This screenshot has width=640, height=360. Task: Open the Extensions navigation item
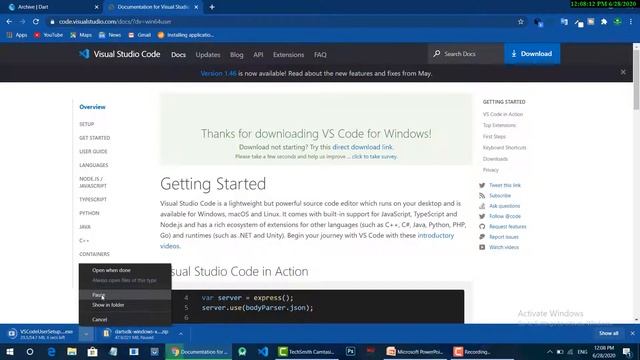(x=289, y=55)
